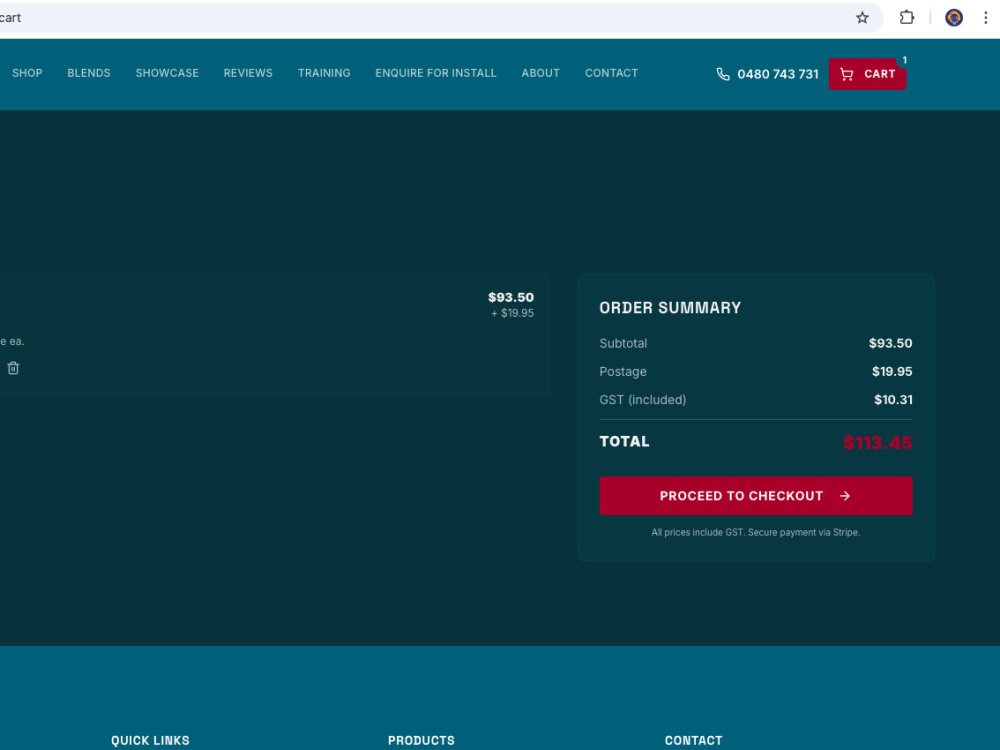The image size is (1000, 750).
Task: Click the item price $93.50 in cart row
Action: click(x=511, y=297)
